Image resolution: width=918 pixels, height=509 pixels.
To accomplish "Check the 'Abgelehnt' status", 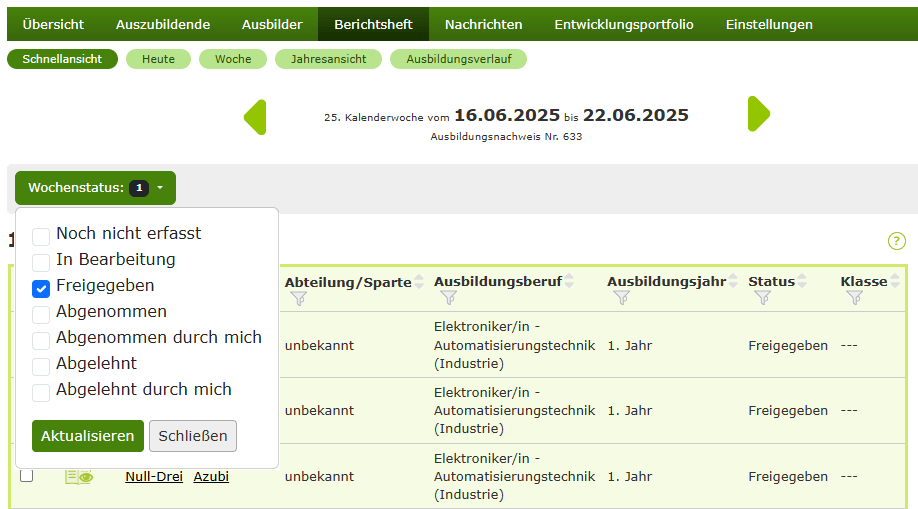I will (x=41, y=366).
